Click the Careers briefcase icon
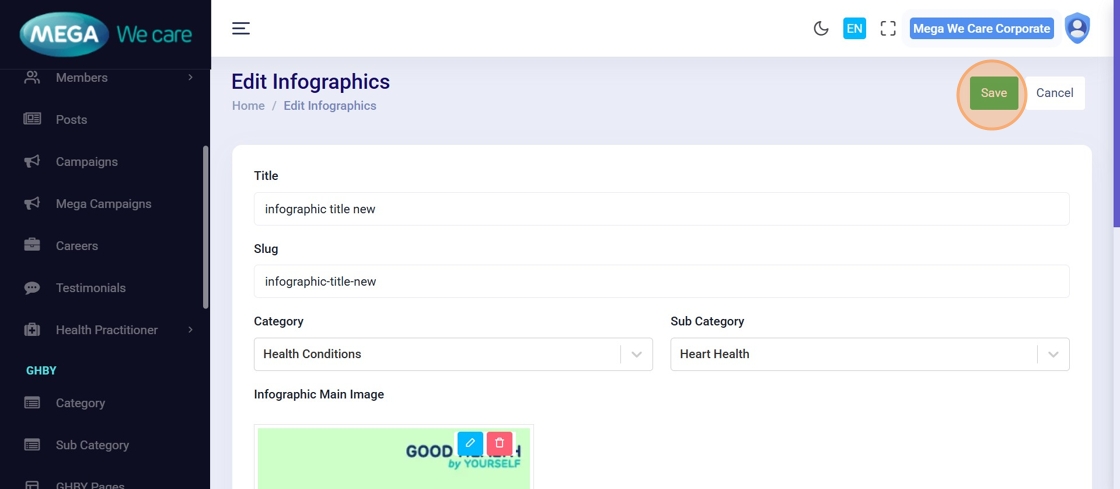The height and width of the screenshot is (489, 1120). (x=32, y=245)
